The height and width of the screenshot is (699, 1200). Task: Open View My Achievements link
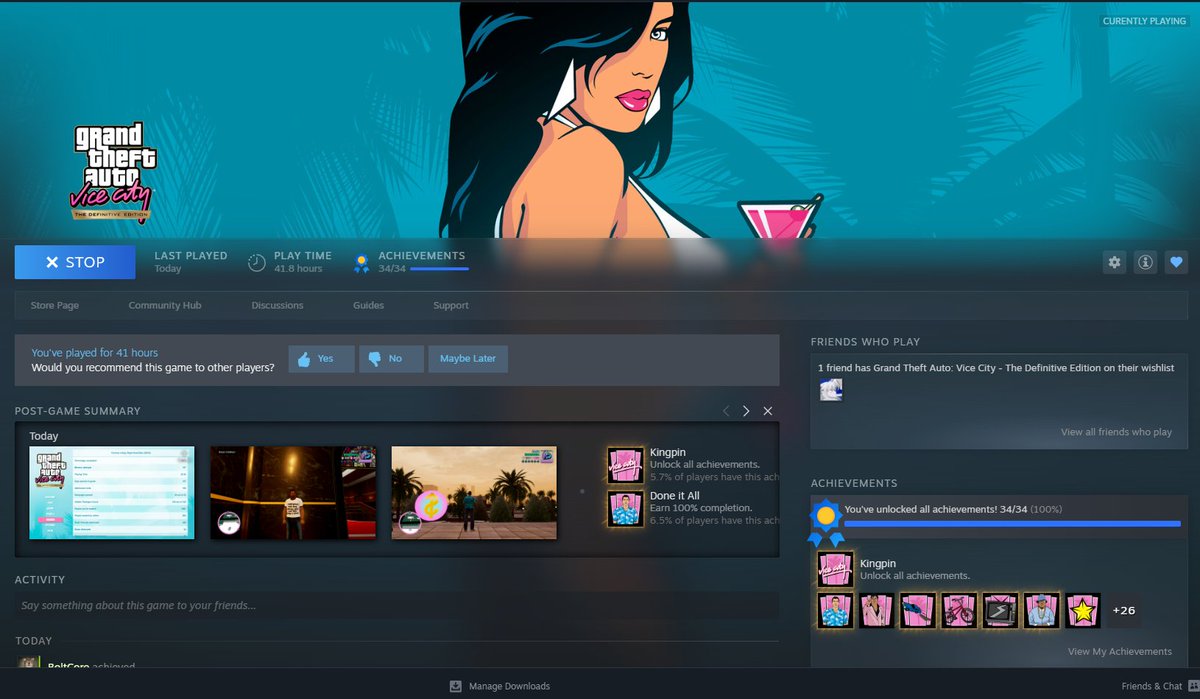(x=1119, y=651)
